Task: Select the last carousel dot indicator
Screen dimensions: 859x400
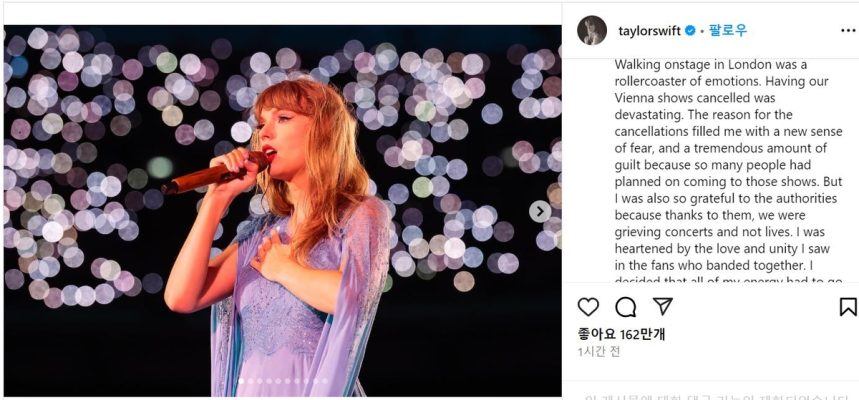Action: pos(325,381)
